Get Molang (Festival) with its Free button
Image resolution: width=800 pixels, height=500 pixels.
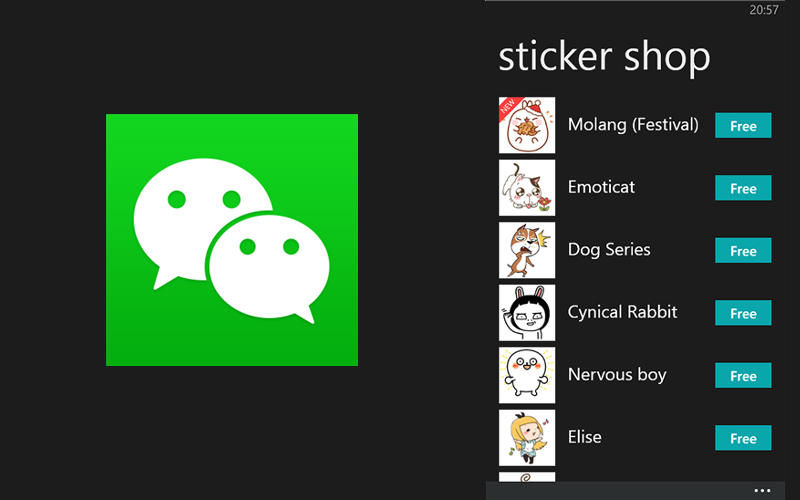743,126
